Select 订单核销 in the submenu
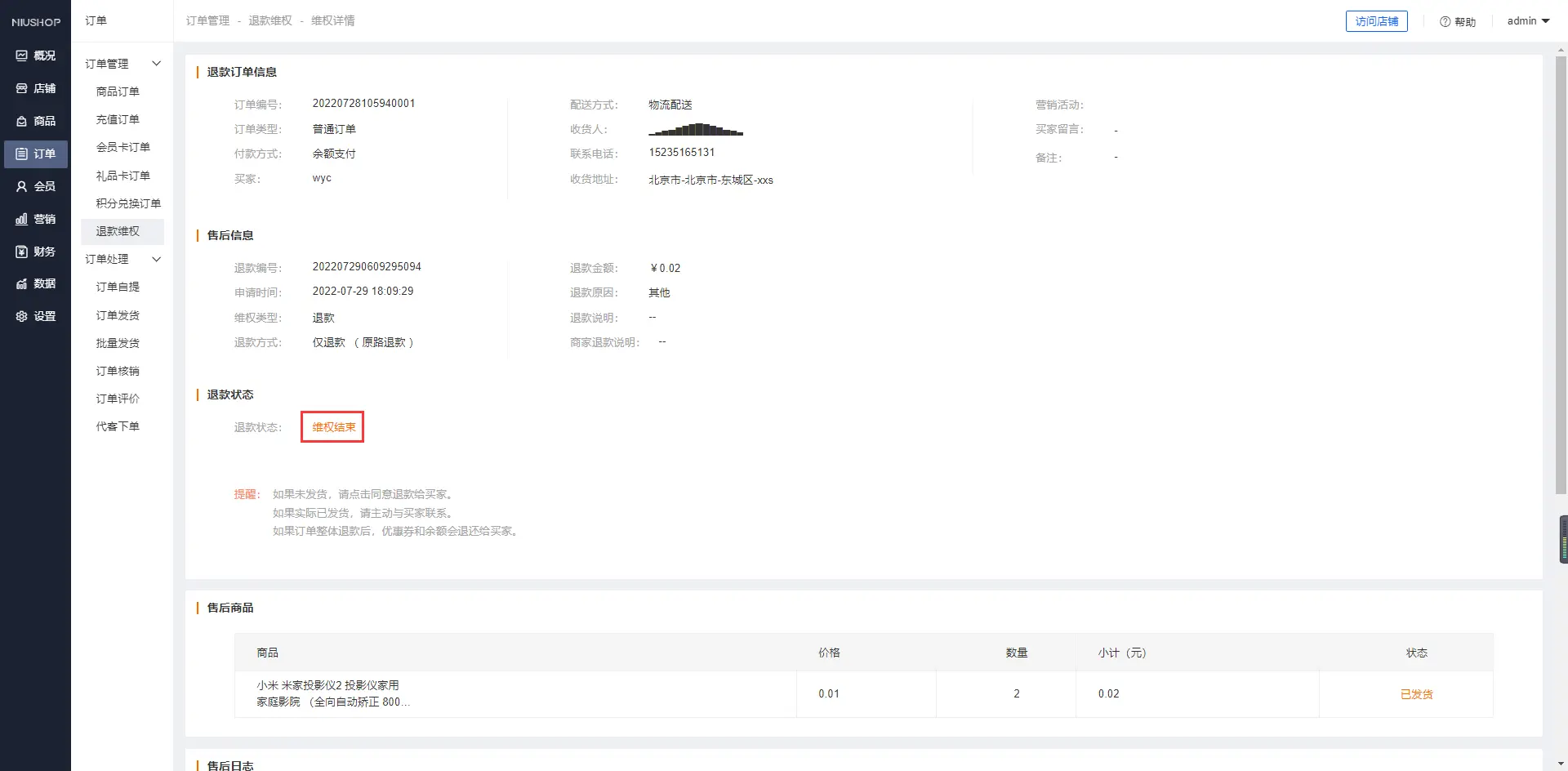Viewport: 1568px width, 771px height. pos(118,371)
